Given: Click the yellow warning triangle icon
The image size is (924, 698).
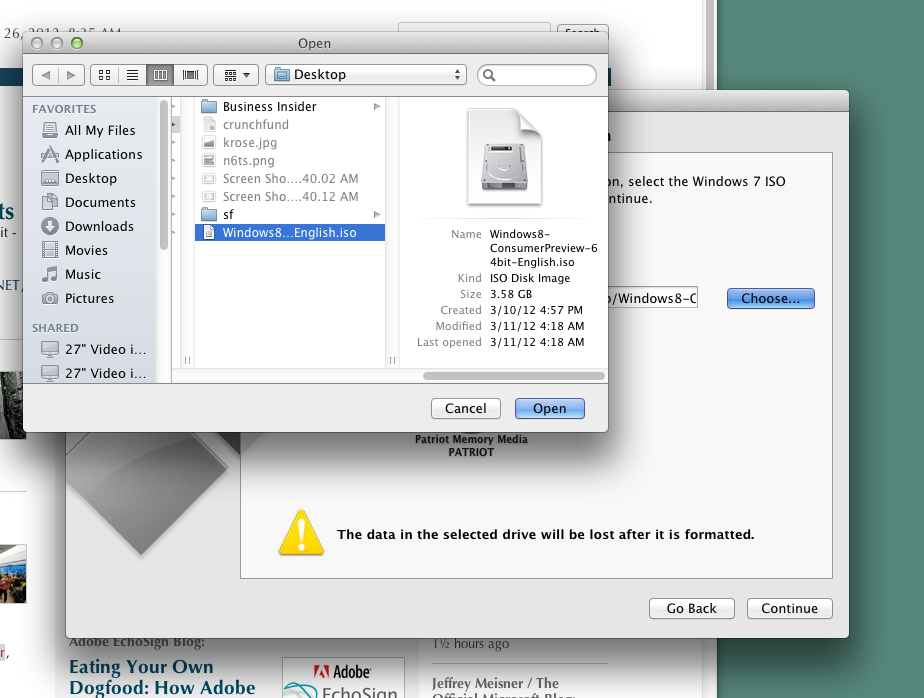Looking at the screenshot, I should [x=301, y=532].
